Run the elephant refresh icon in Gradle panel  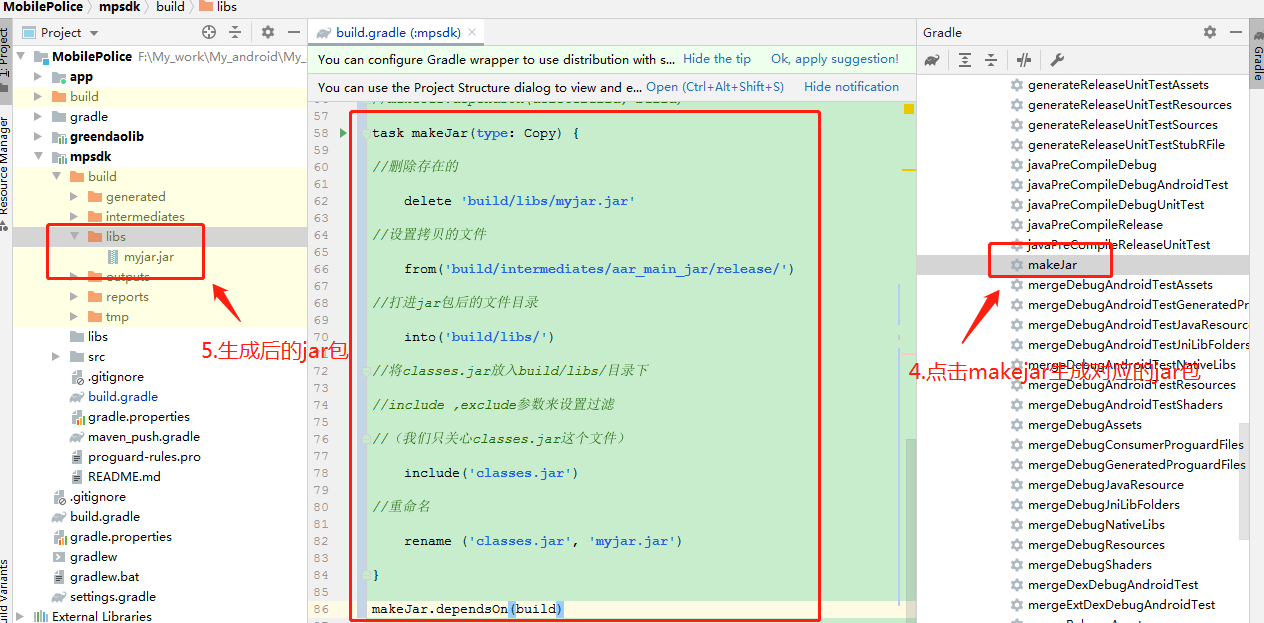coord(931,60)
